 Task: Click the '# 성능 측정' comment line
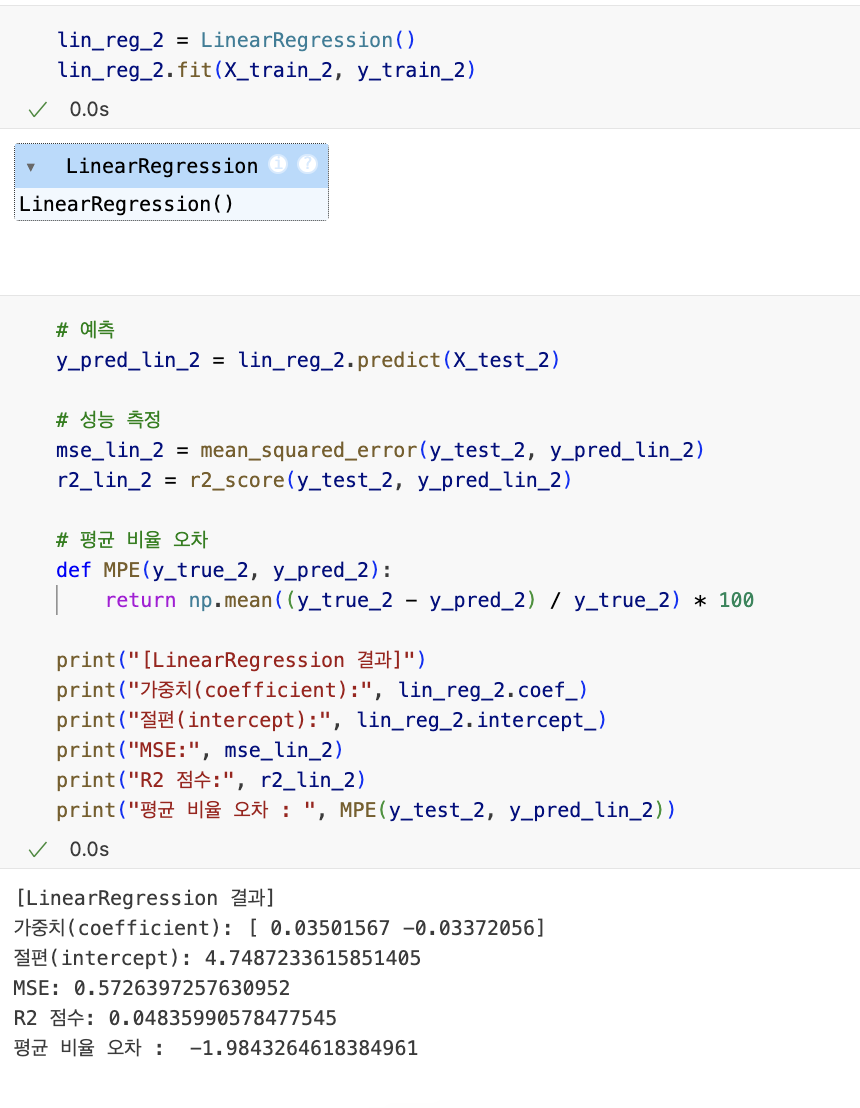[x=109, y=420]
